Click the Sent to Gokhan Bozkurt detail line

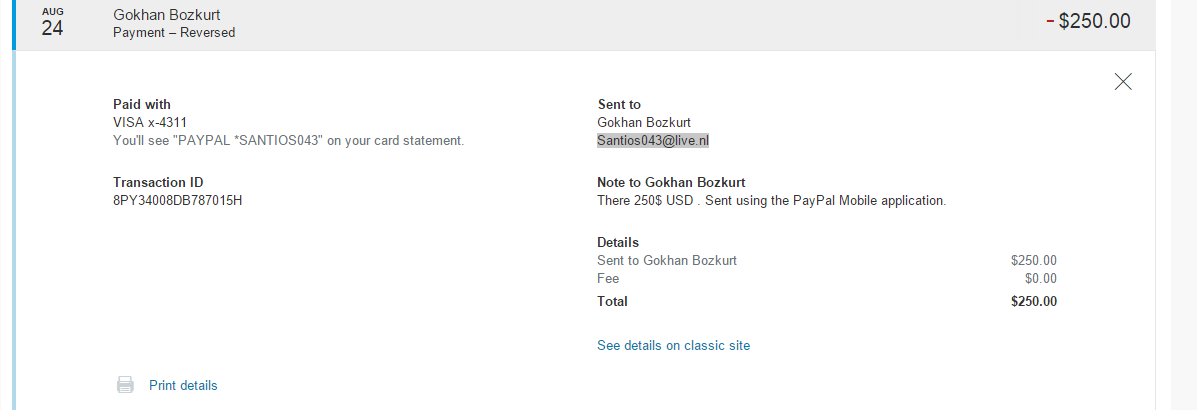[667, 260]
